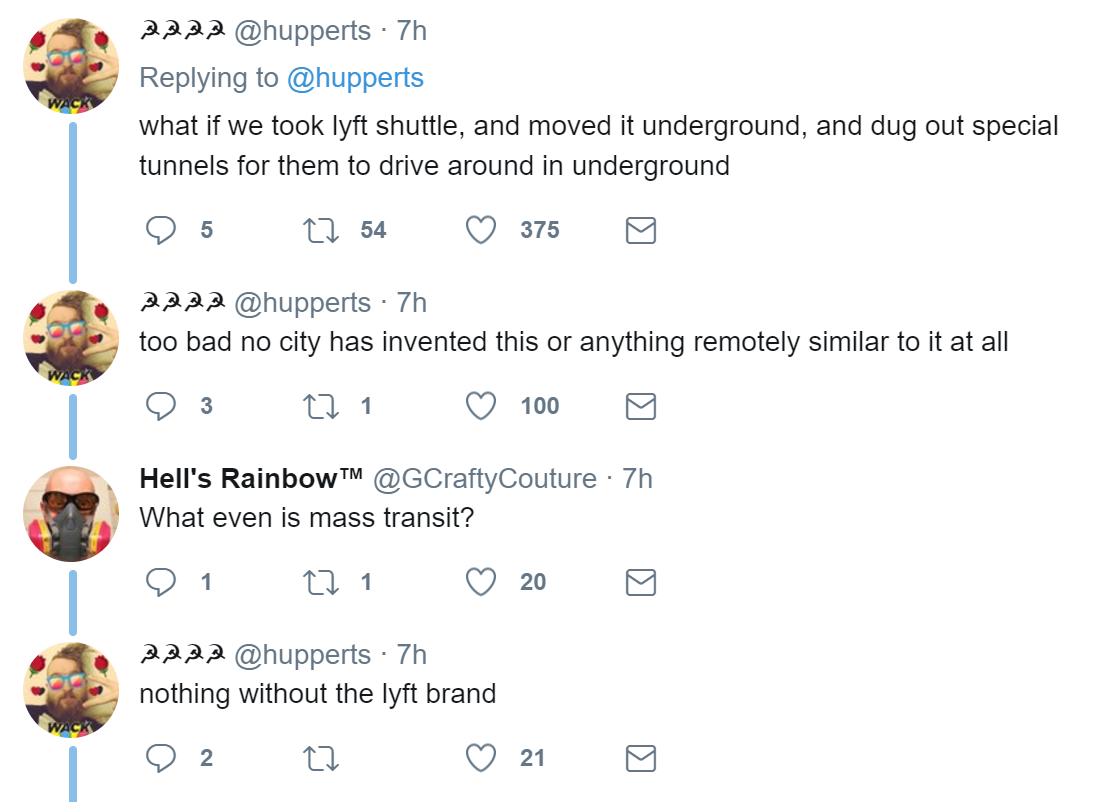Open Hell's Rainbow™ profile name link

[x=251, y=479]
